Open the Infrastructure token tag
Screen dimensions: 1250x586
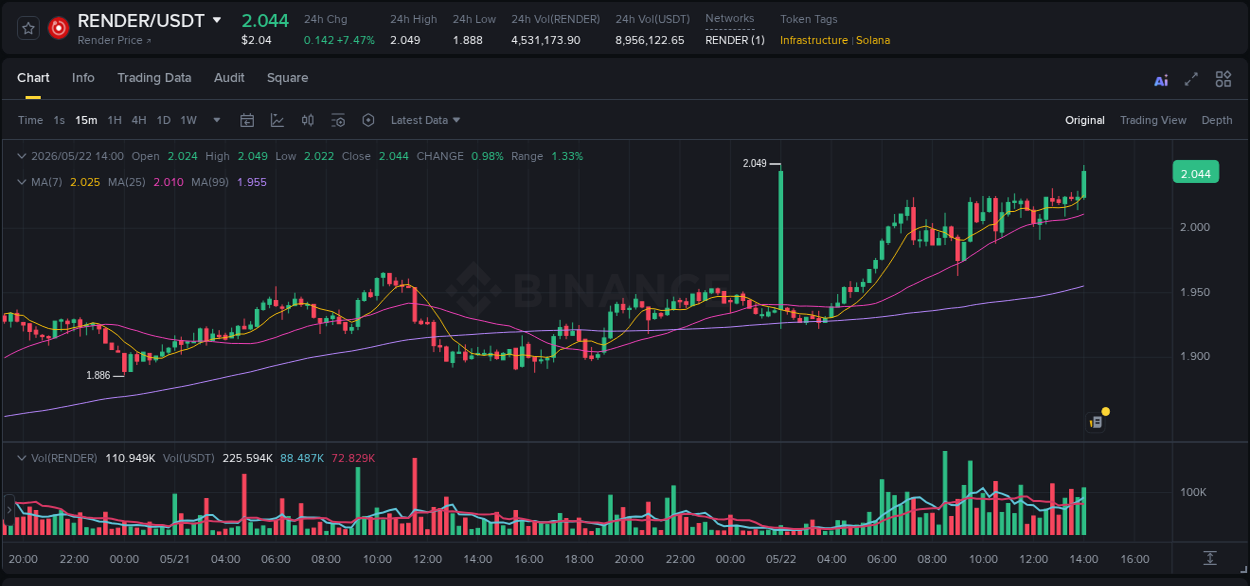click(x=814, y=40)
